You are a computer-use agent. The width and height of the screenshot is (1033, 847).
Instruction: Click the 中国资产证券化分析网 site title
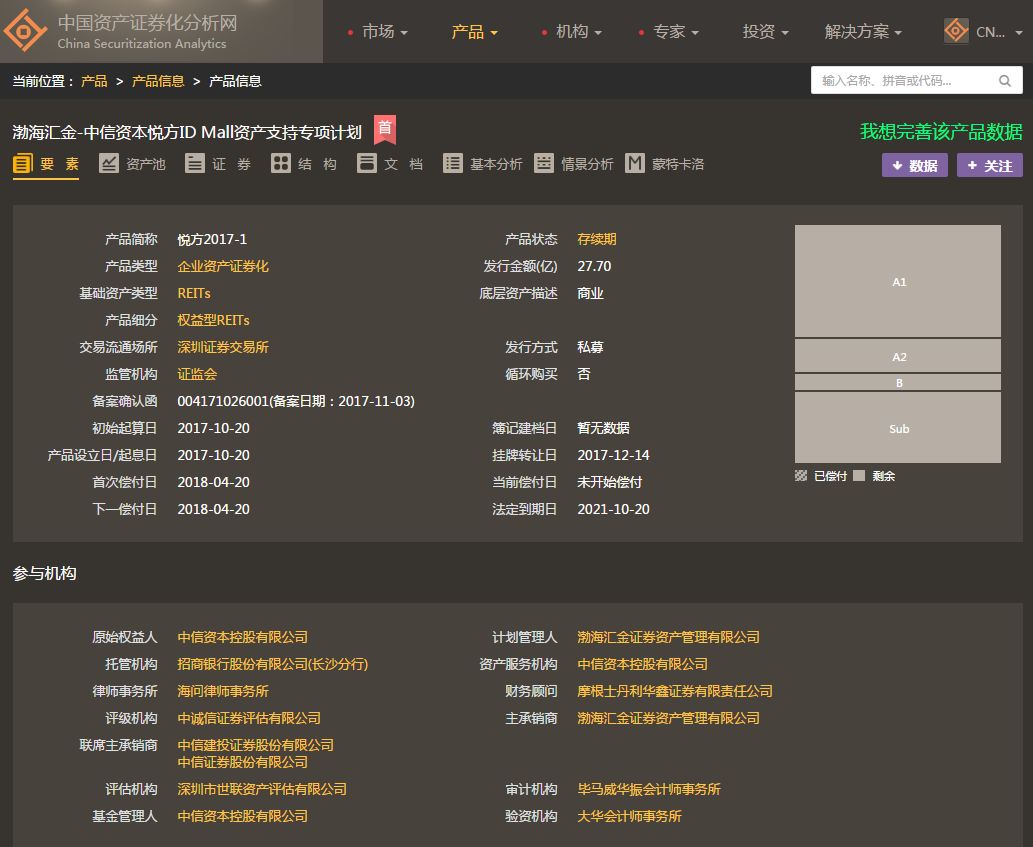click(148, 23)
